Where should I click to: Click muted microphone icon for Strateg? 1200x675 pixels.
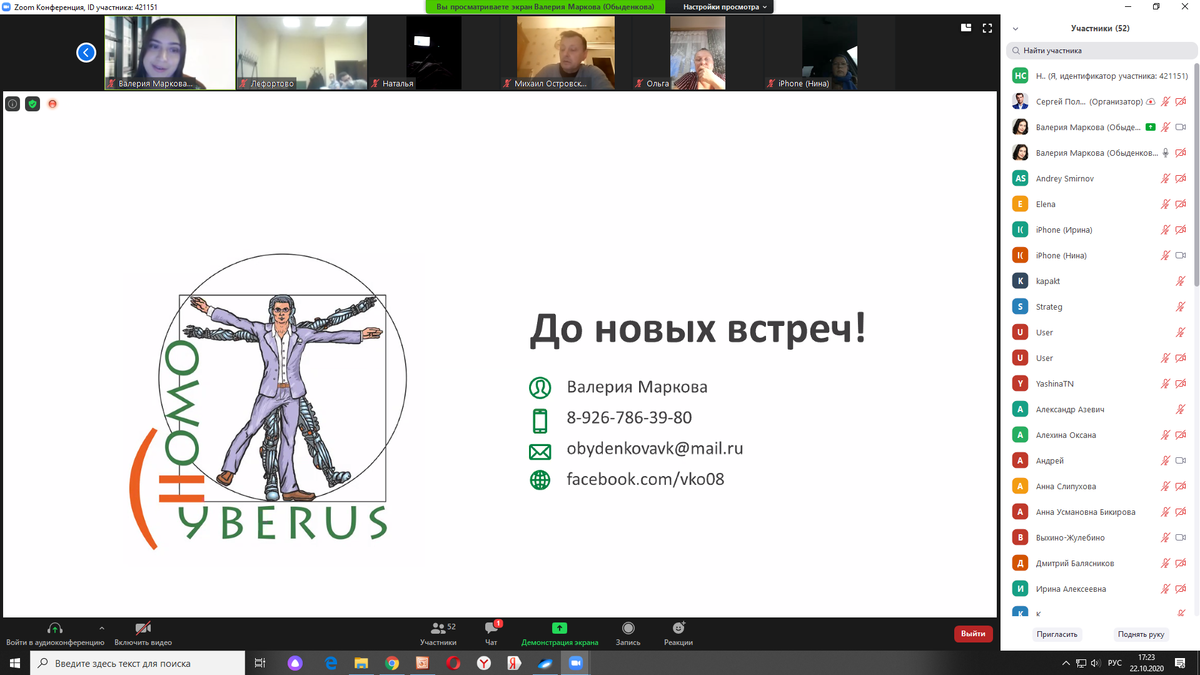tap(1181, 307)
